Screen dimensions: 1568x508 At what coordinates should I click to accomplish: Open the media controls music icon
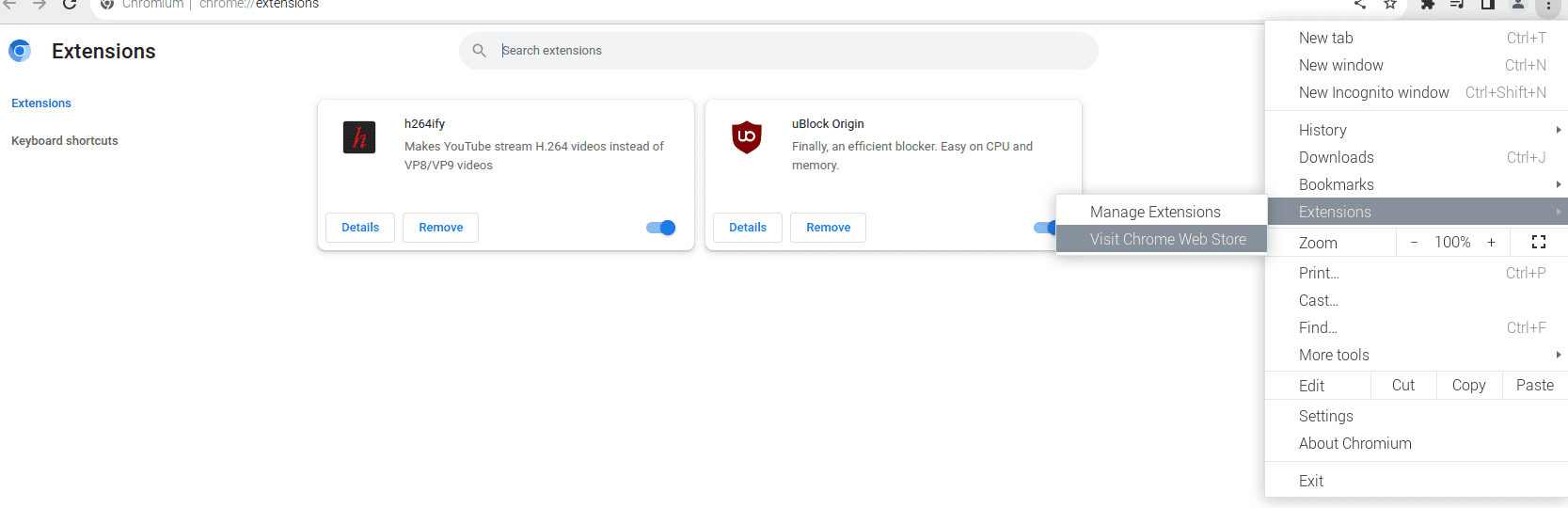1456,5
